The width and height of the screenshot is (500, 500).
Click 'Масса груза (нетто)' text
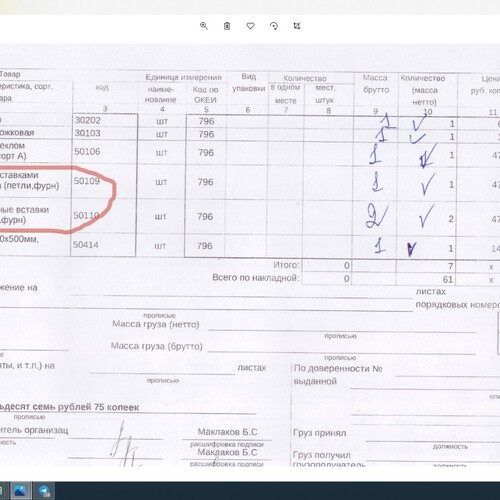[156, 324]
